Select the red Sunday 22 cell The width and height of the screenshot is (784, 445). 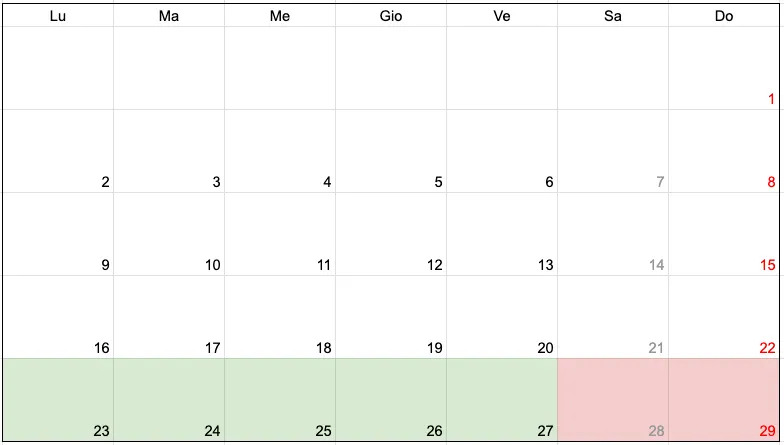coord(724,317)
